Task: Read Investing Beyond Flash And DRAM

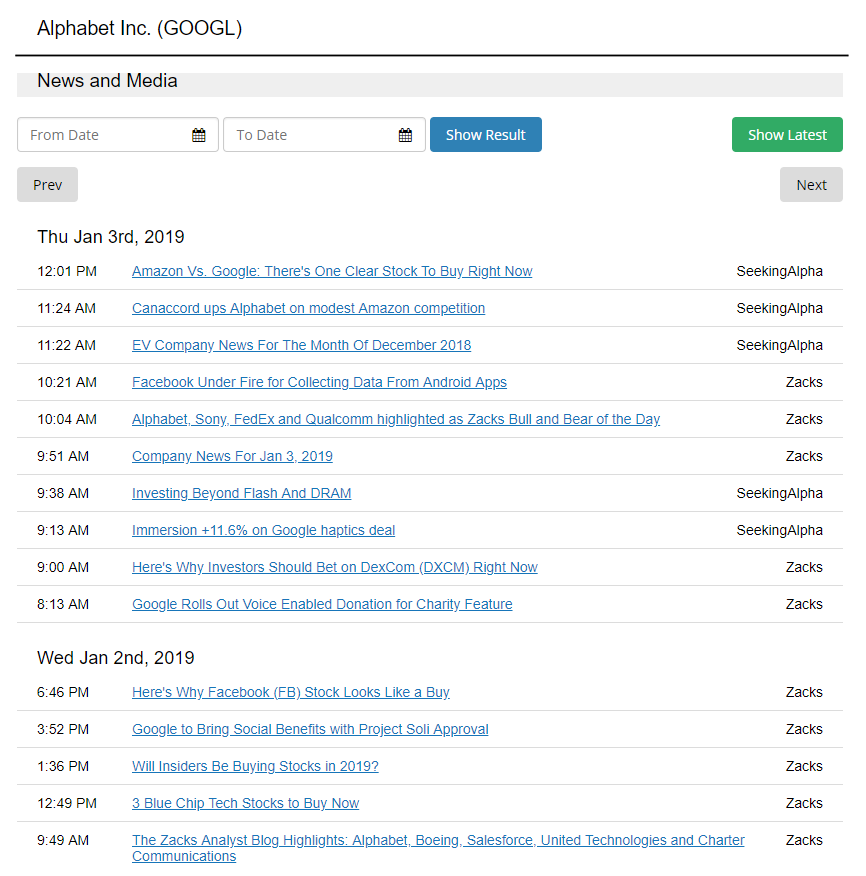Action: [241, 493]
